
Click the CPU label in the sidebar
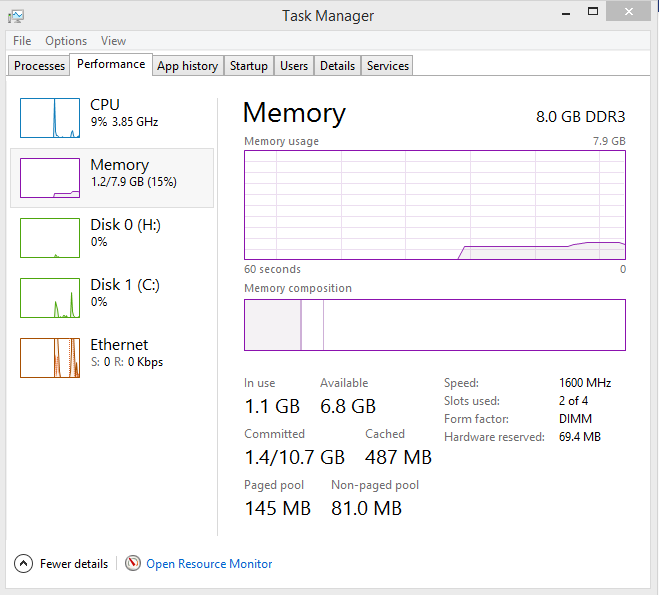[x=105, y=105]
